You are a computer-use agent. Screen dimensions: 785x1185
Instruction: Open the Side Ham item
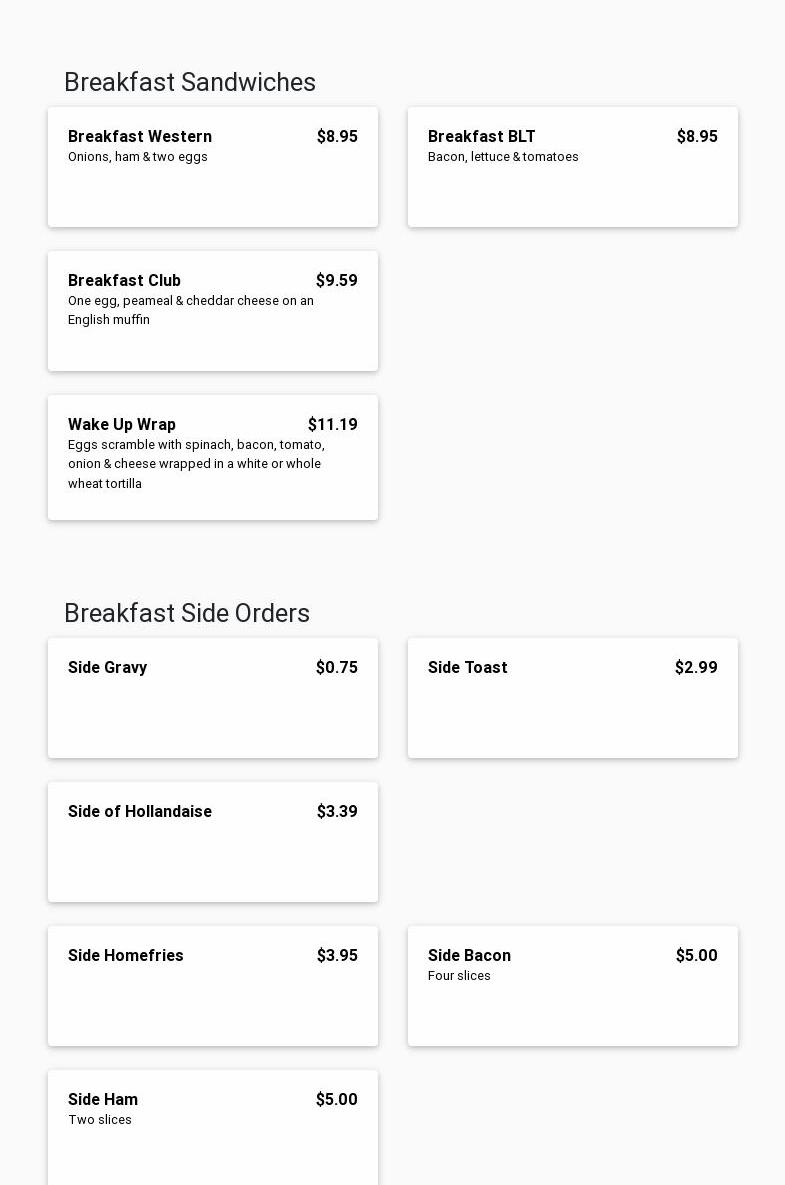pyautogui.click(x=213, y=1128)
